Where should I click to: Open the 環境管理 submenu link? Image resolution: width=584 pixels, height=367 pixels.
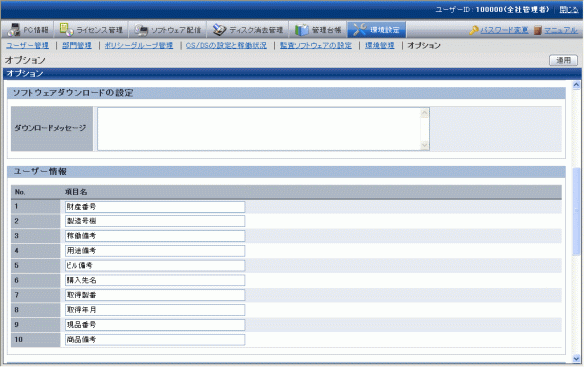(380, 45)
